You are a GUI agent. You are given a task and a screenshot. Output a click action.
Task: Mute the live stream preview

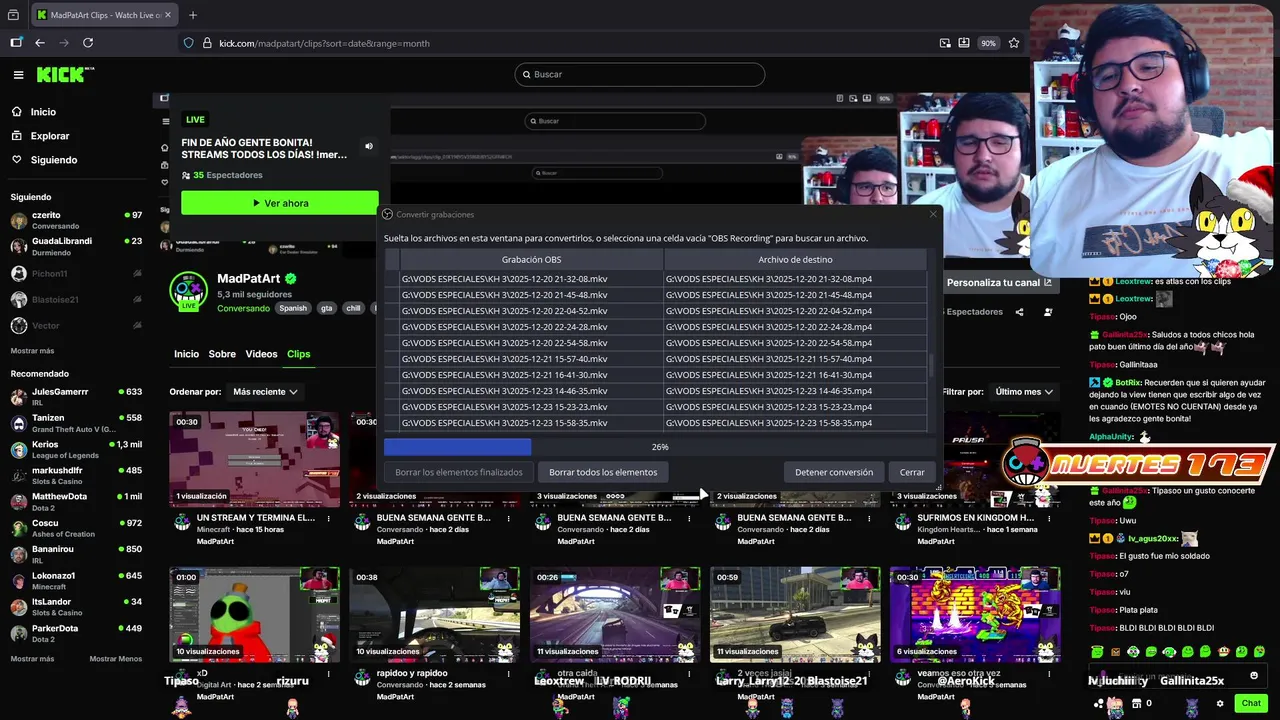coord(368,146)
